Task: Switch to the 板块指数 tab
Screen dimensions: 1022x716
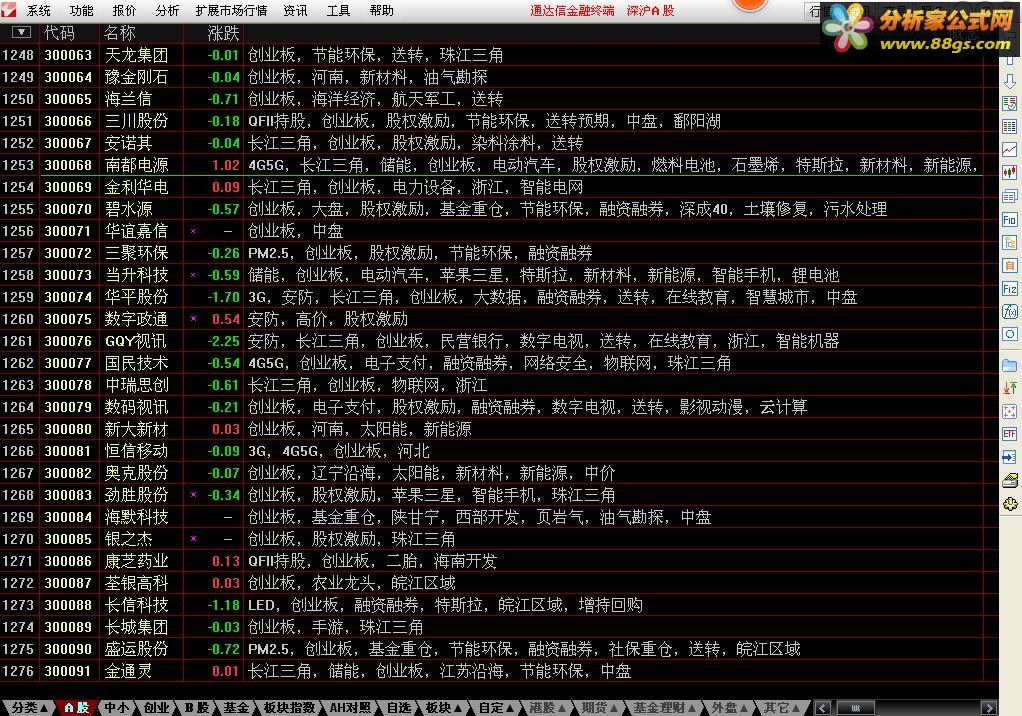Action: [x=289, y=708]
